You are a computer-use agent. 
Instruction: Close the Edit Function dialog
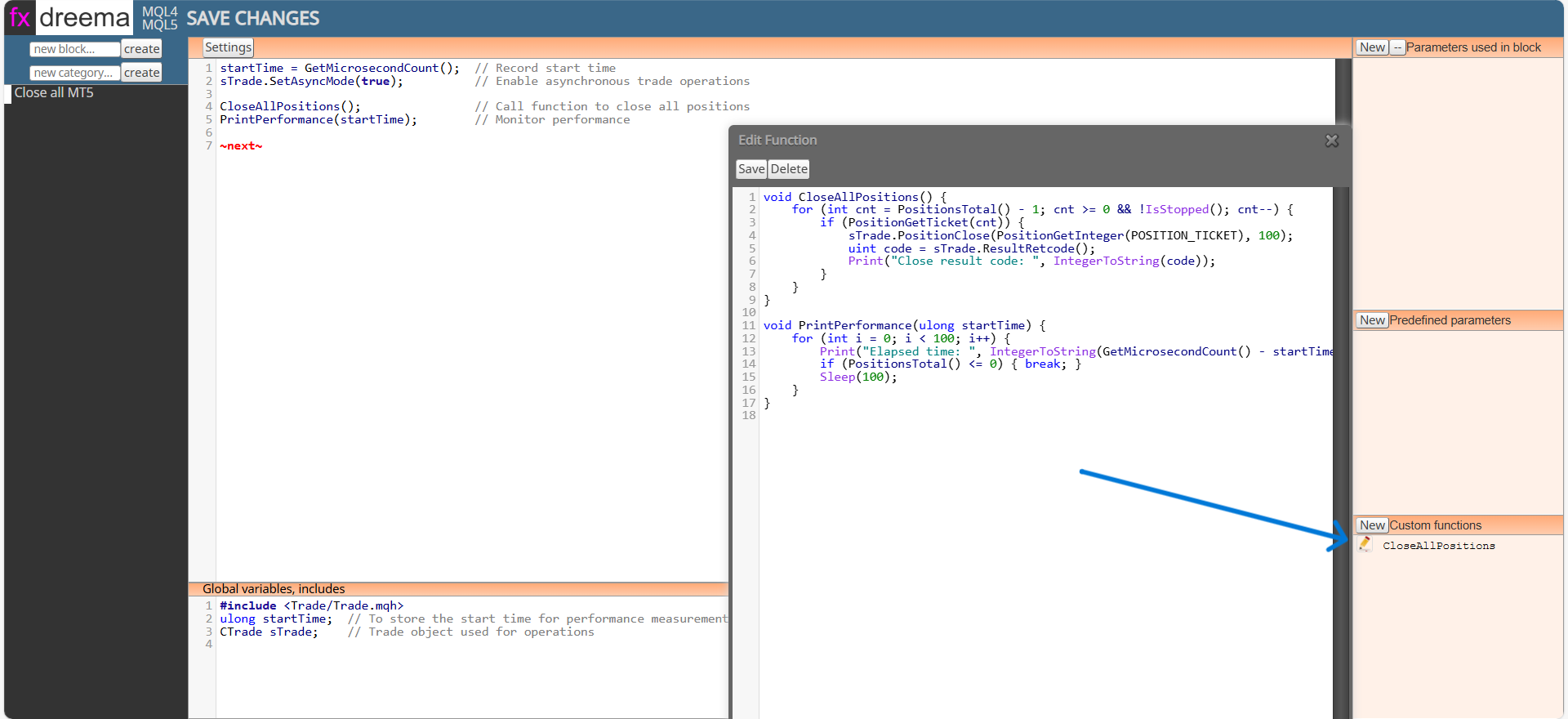tap(1332, 141)
